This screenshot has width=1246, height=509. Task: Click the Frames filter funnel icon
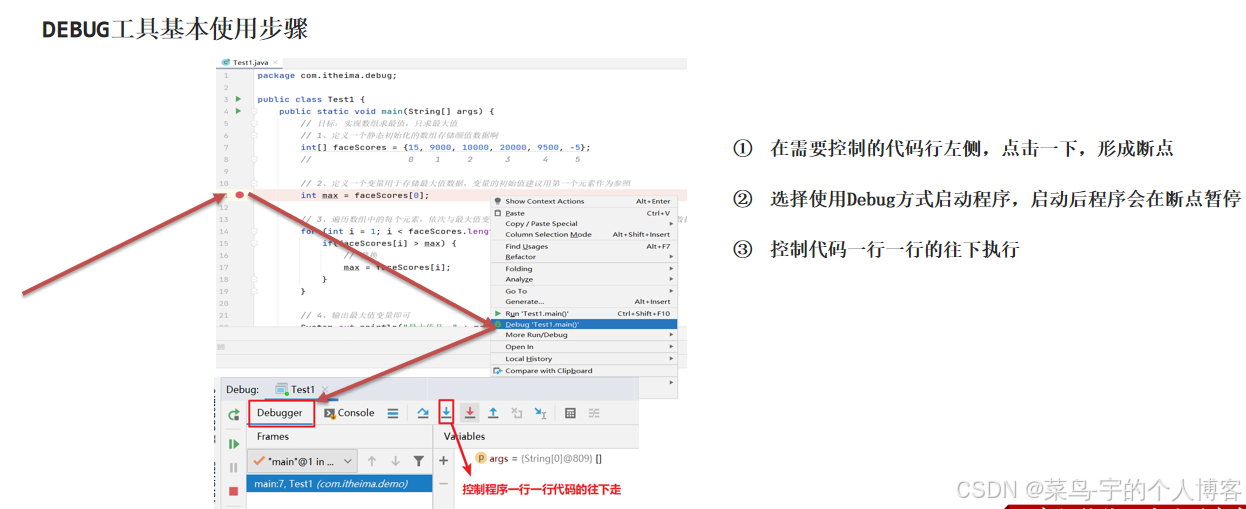click(418, 461)
